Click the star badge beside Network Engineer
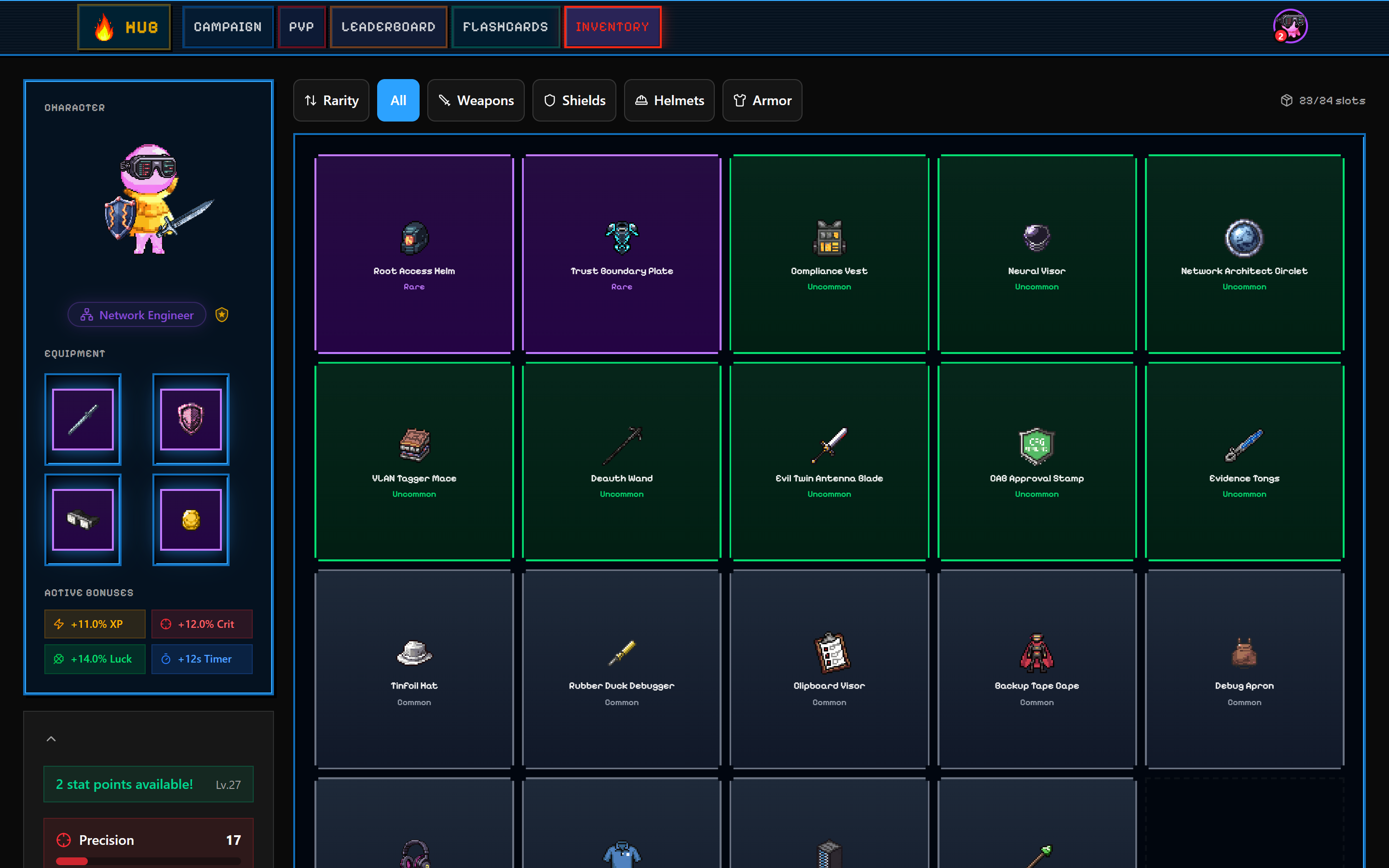Screen dimensions: 1389x868 tap(221, 314)
